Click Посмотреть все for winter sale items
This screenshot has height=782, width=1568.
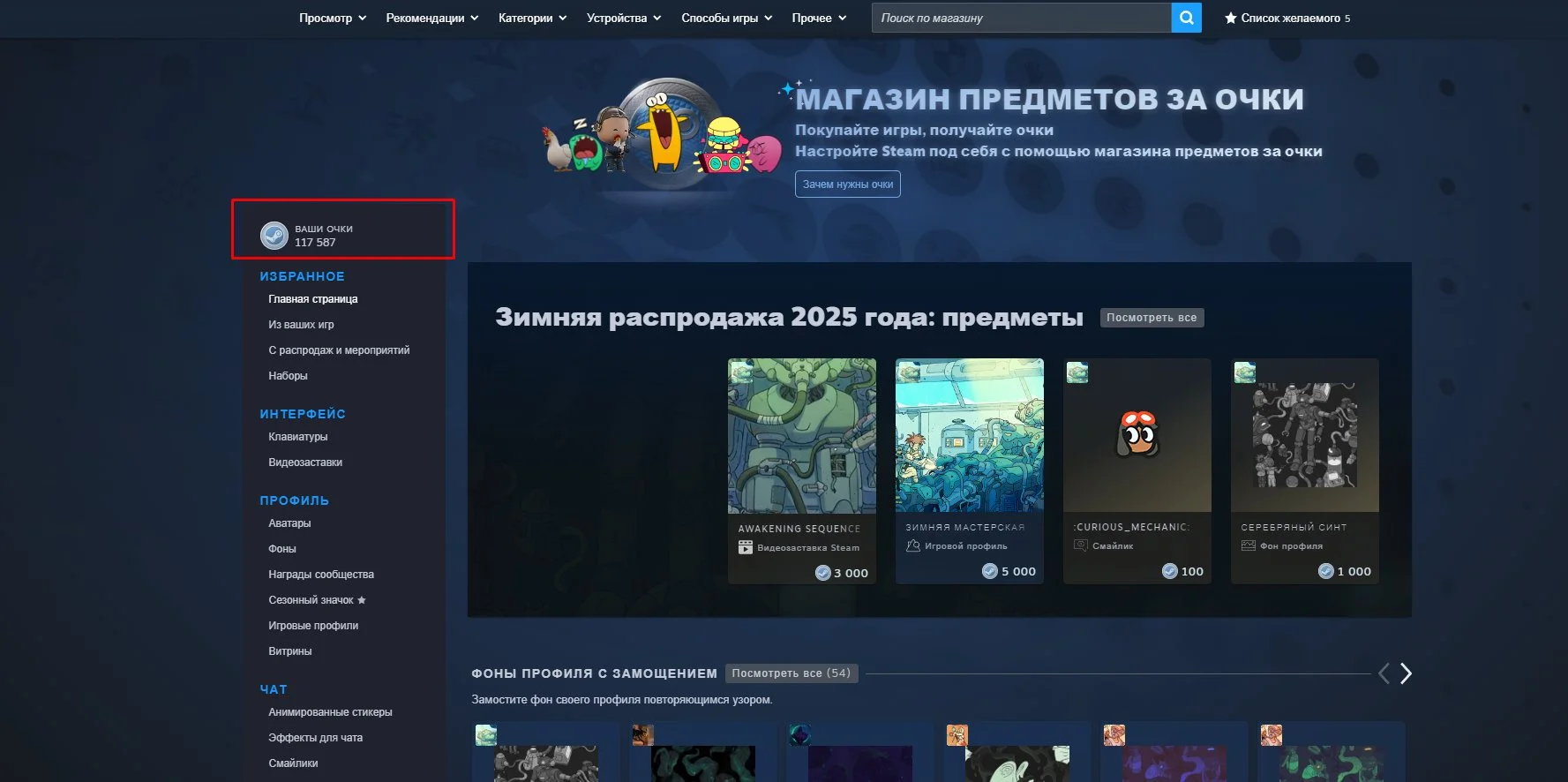point(1152,318)
